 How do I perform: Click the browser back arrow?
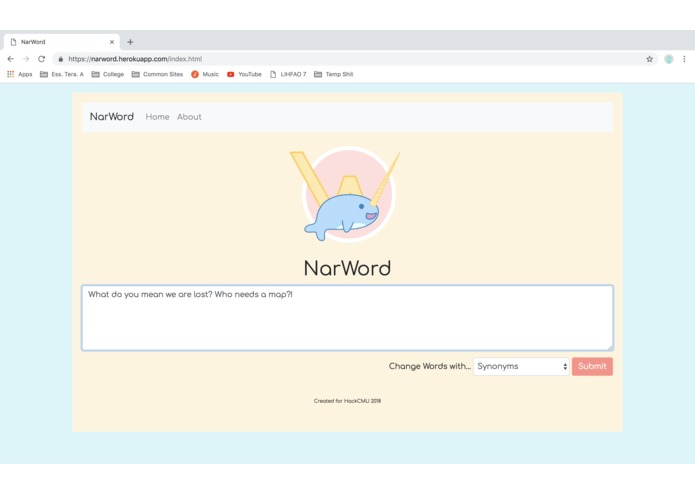(11, 59)
